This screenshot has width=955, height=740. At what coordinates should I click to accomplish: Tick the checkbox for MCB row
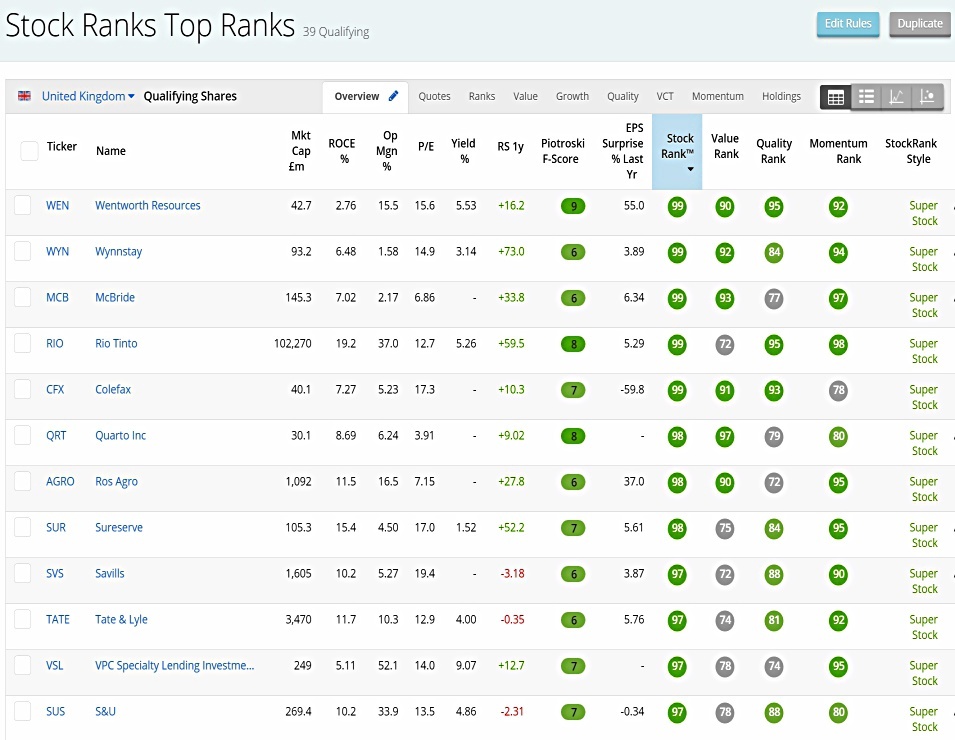23,297
